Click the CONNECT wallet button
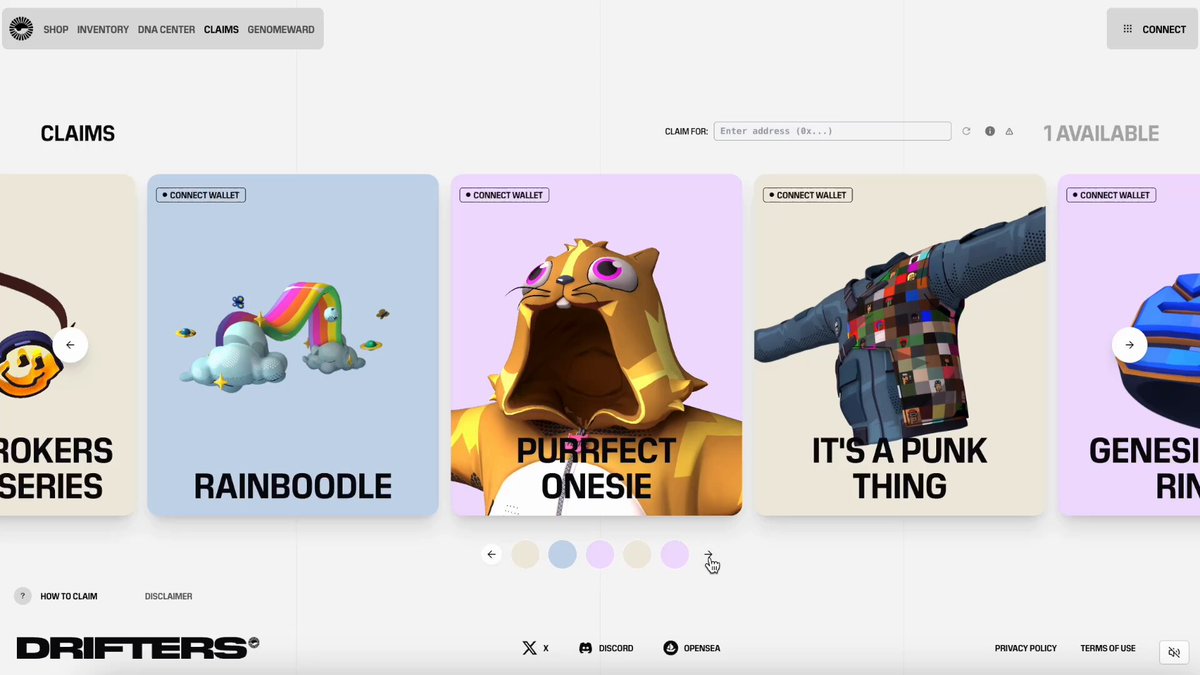 (x=1153, y=29)
